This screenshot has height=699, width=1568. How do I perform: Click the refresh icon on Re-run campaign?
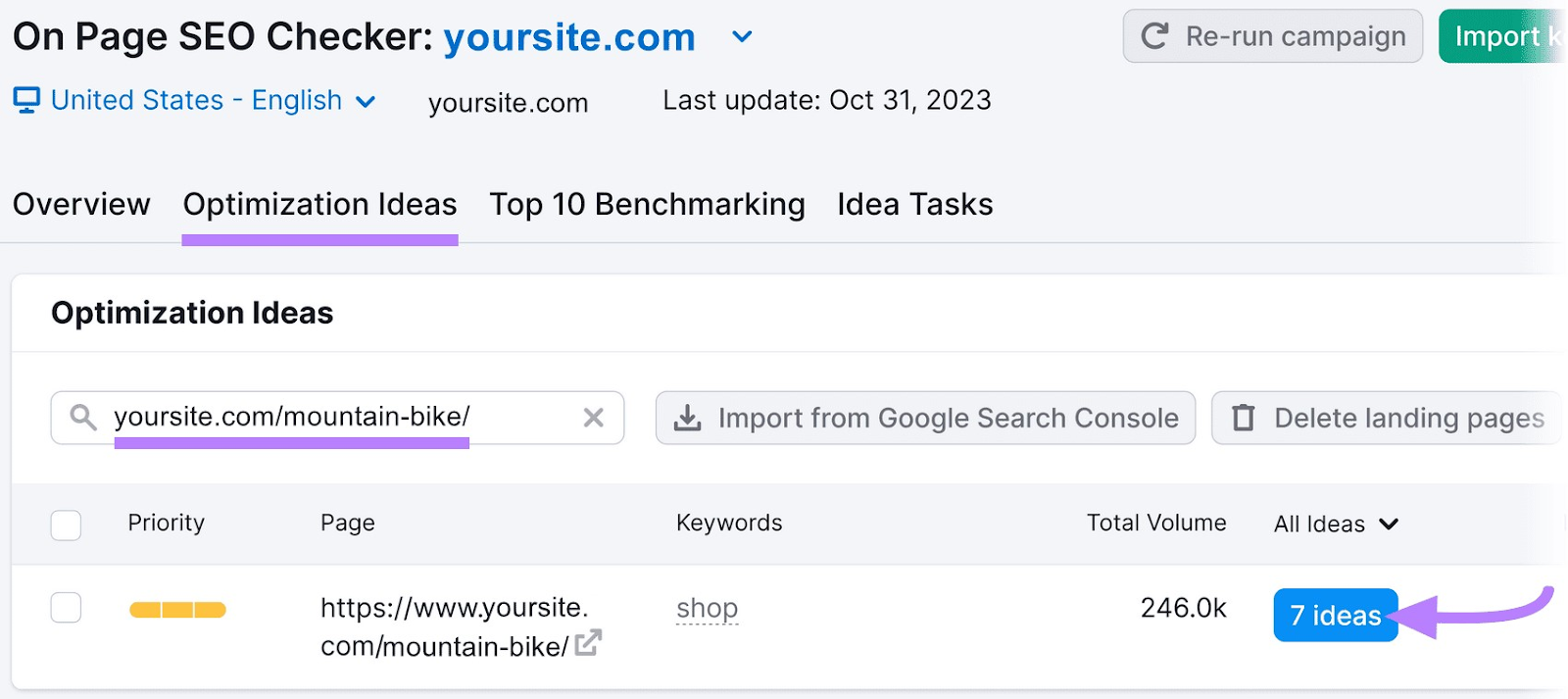[1157, 36]
